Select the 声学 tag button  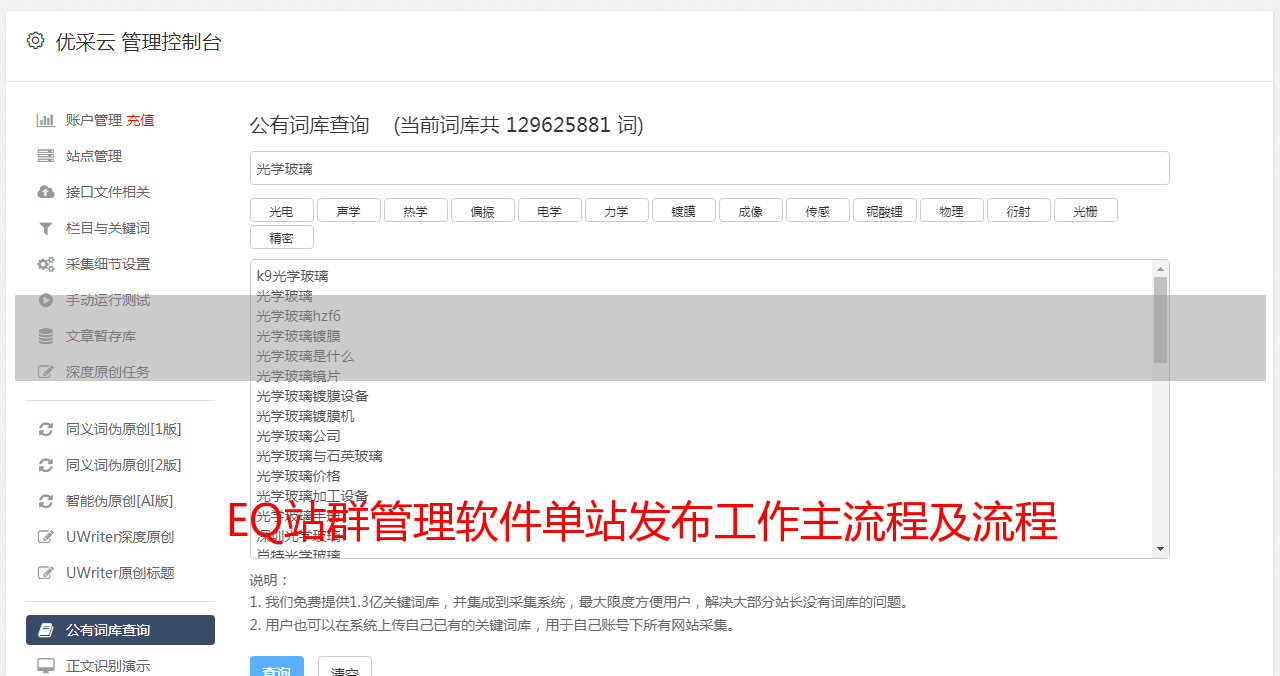point(348,210)
